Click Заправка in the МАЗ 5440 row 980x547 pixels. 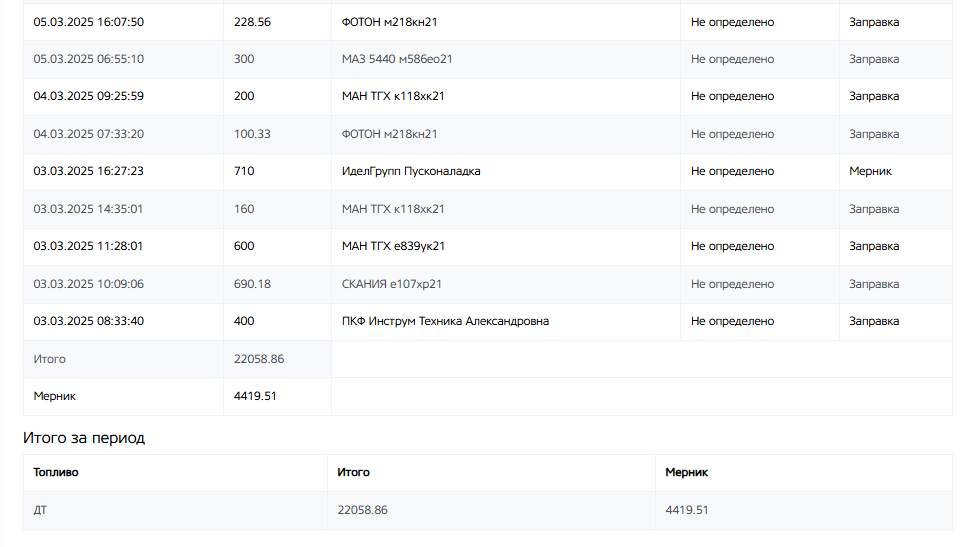pyautogui.click(x=874, y=59)
